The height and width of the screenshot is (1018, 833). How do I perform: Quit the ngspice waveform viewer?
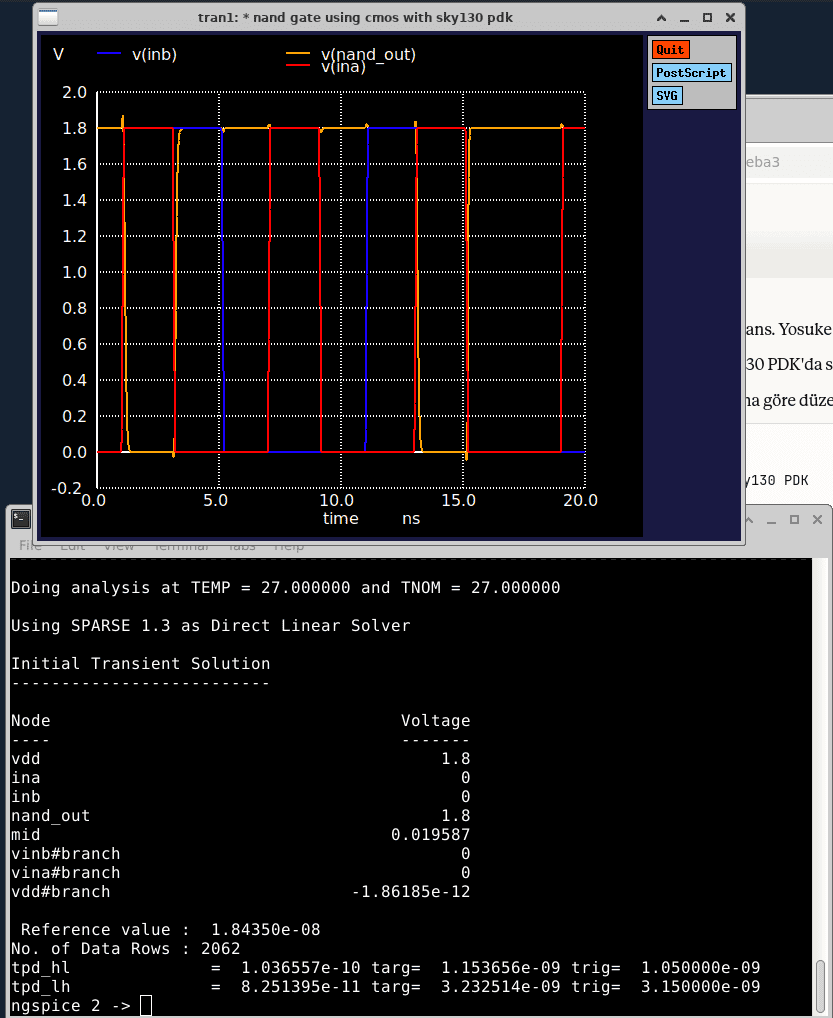click(670, 48)
